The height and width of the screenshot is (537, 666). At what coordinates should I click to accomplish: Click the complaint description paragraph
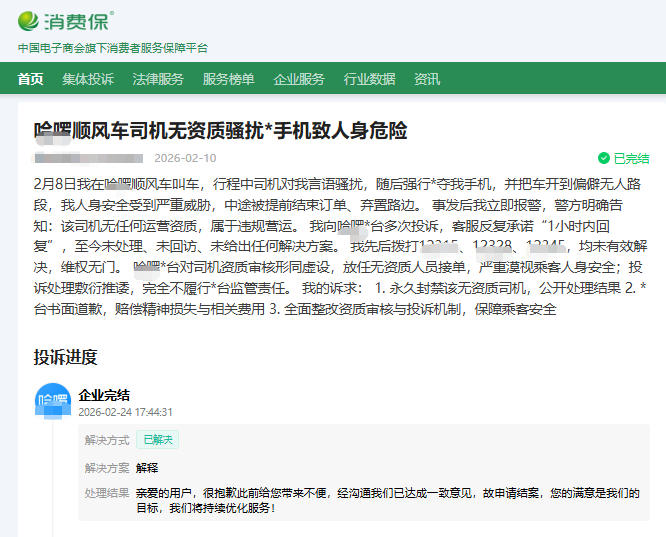click(340, 246)
